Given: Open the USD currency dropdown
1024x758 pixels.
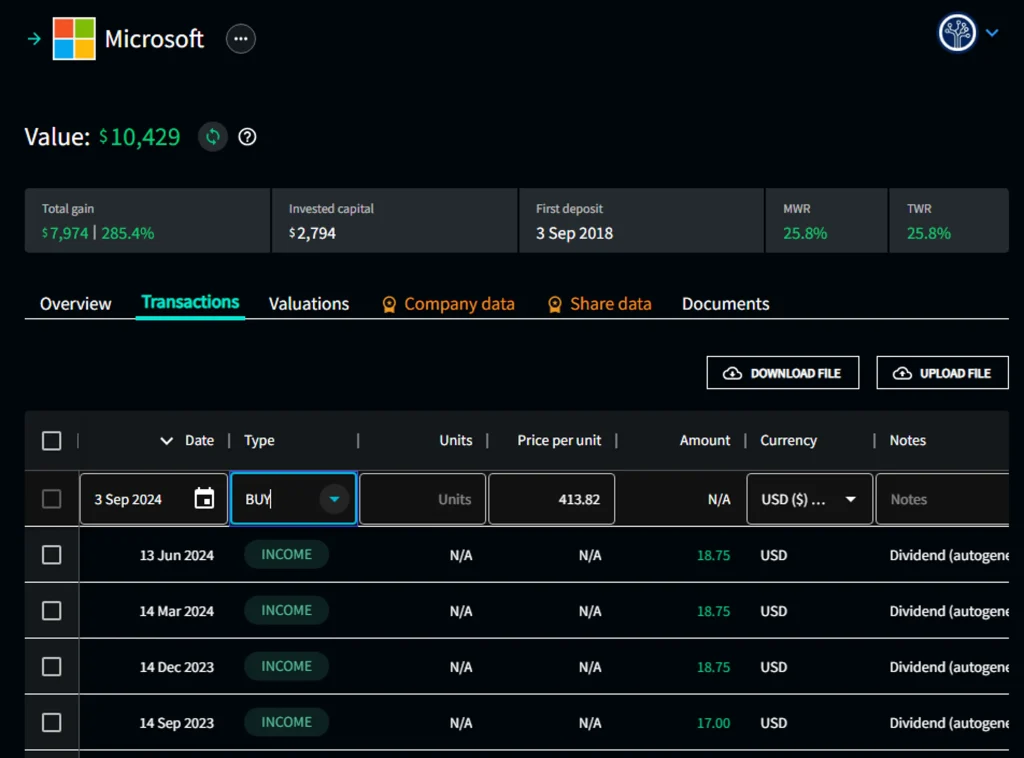Looking at the screenshot, I should 849,498.
